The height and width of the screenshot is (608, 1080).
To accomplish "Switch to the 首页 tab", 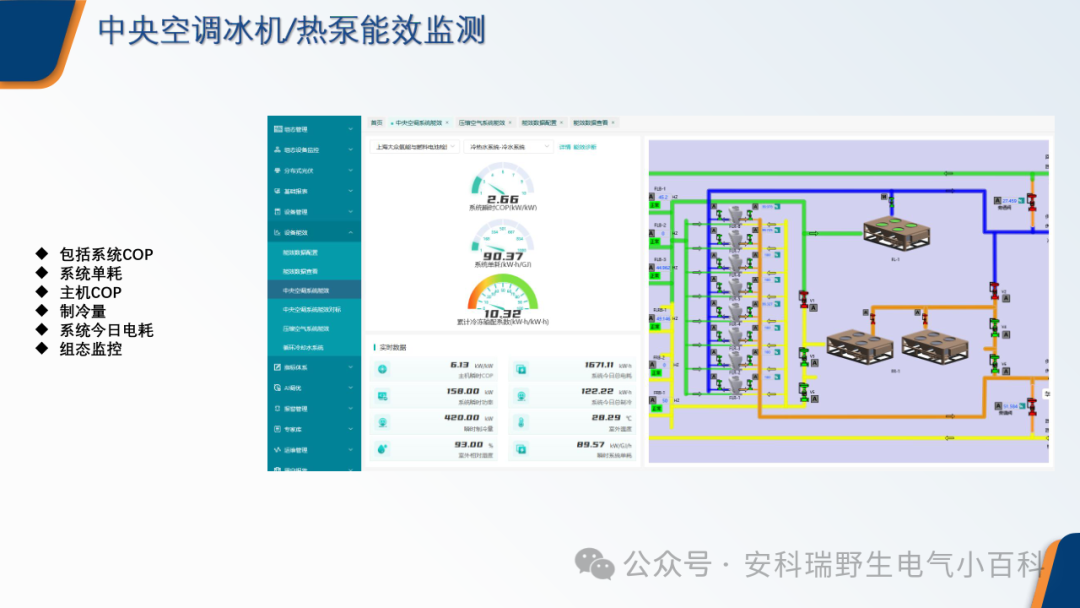I will pos(376,123).
